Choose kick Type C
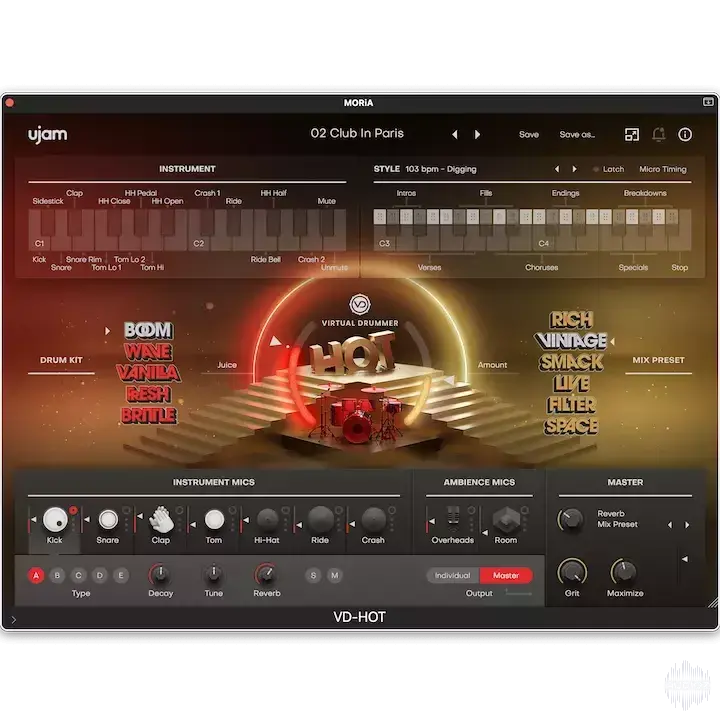The width and height of the screenshot is (720, 720). (79, 575)
